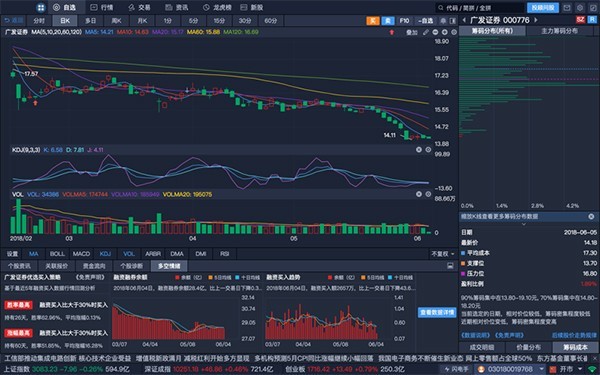
Task: Click the top-right skin or window icon
Action: coord(593,7)
